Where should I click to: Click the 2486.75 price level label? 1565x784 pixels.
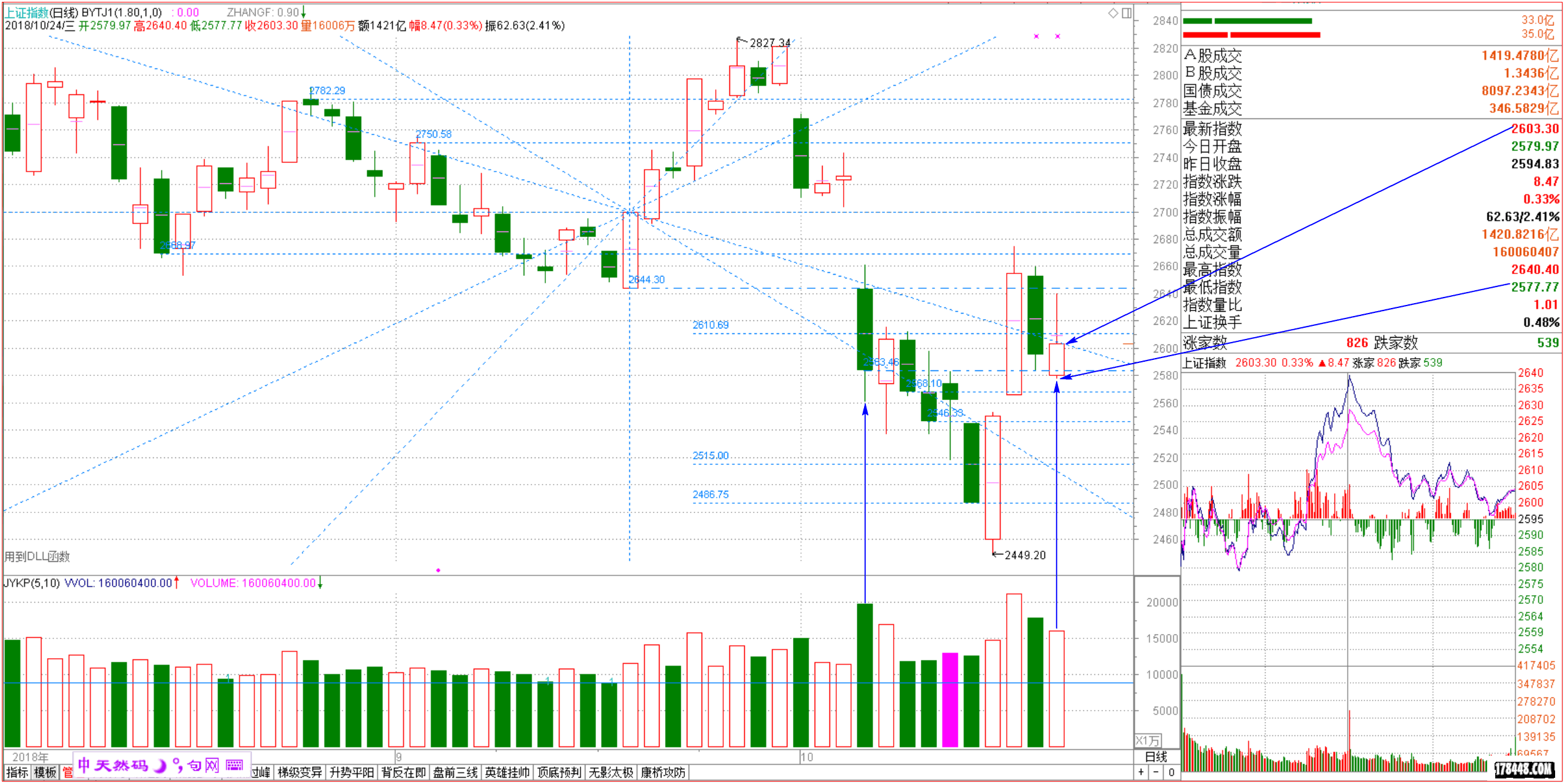pyautogui.click(x=710, y=494)
